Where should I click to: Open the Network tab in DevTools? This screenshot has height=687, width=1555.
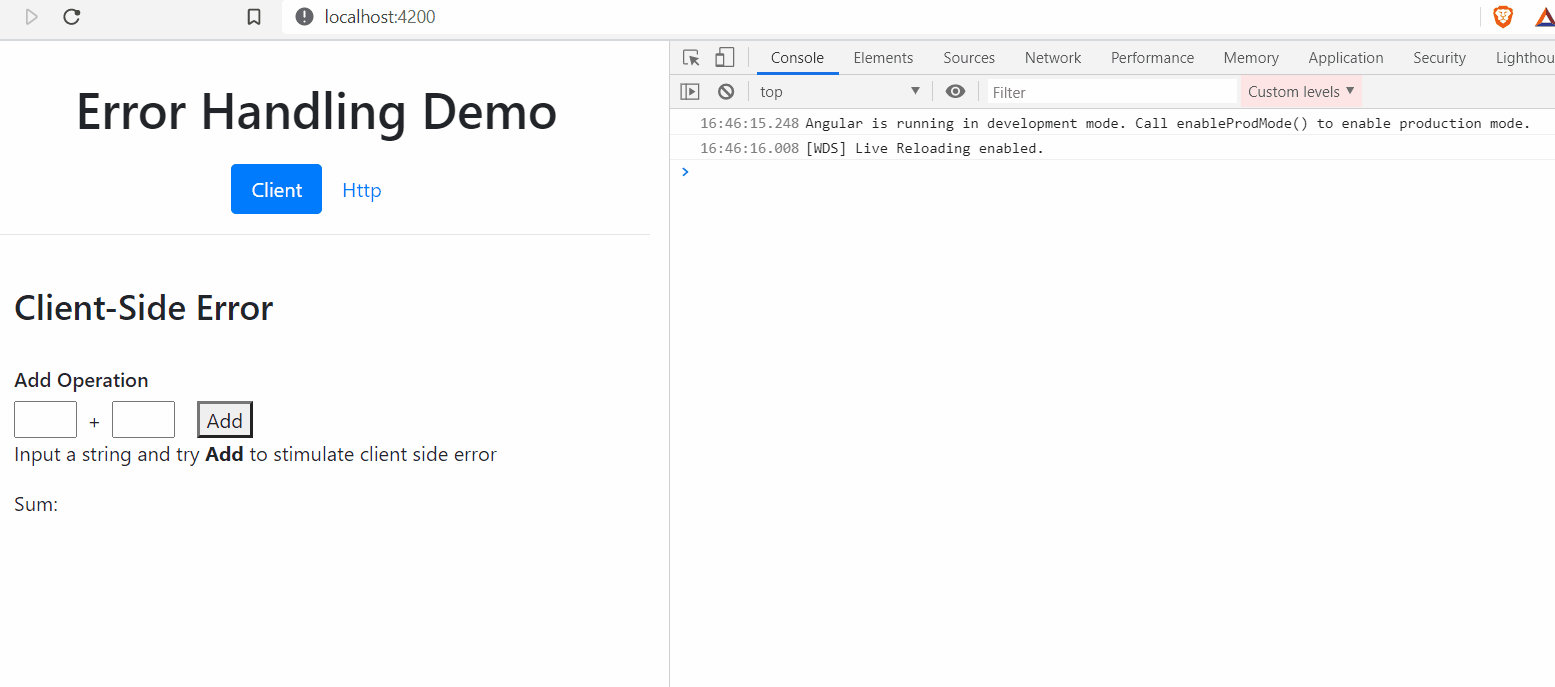point(1053,58)
